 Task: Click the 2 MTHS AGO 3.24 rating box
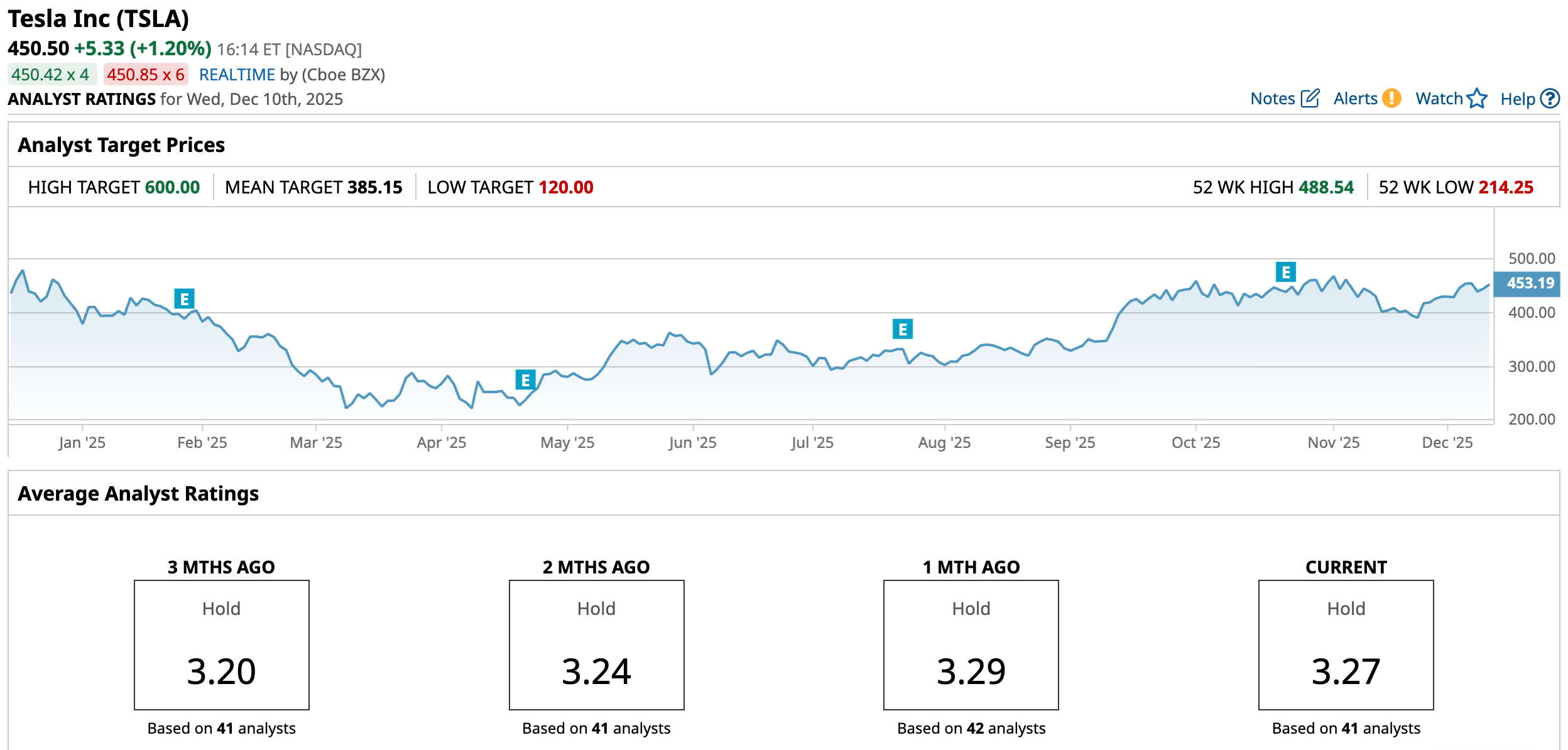point(596,645)
